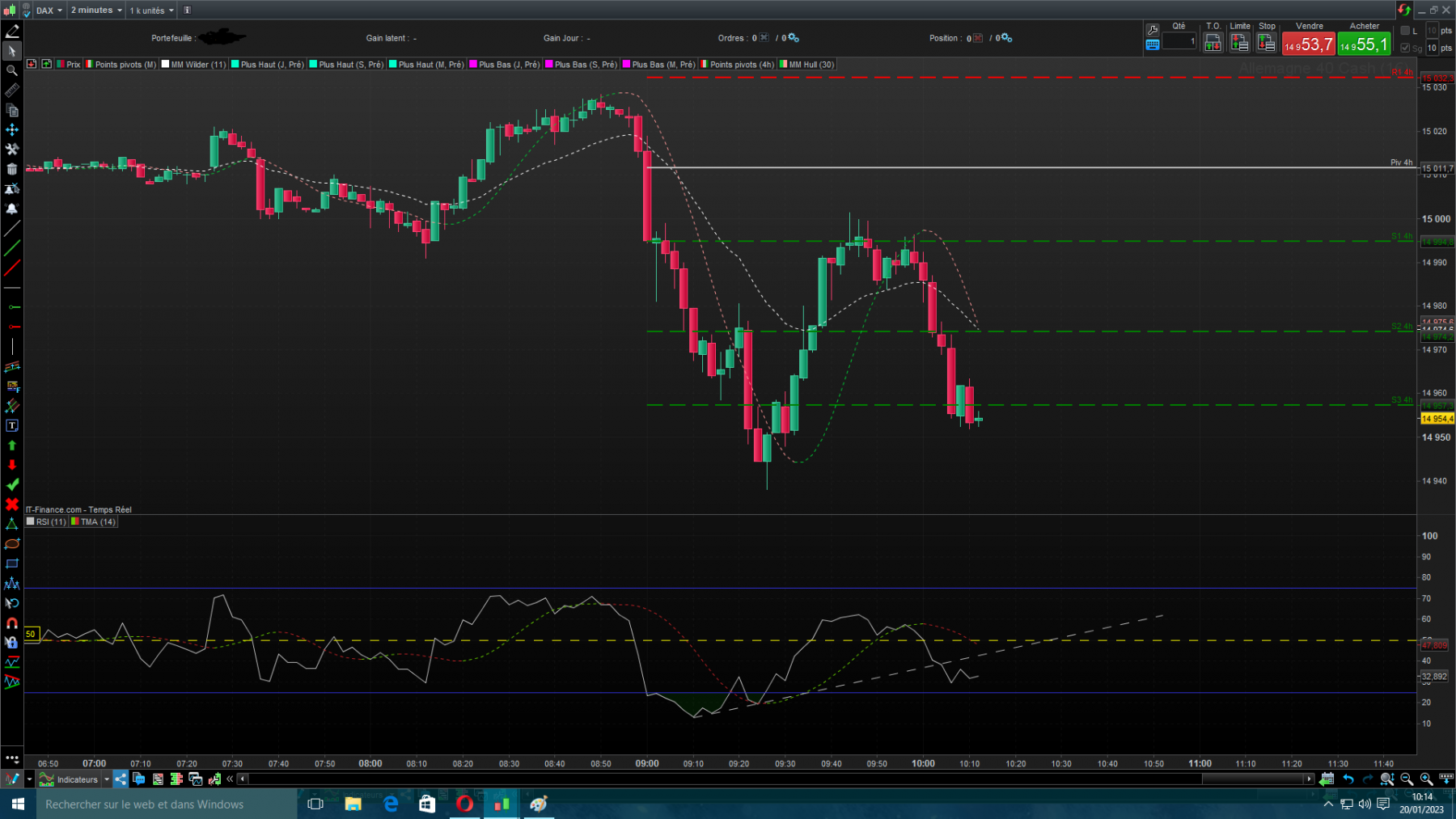Toggle the Position display icon

[x=978, y=38]
